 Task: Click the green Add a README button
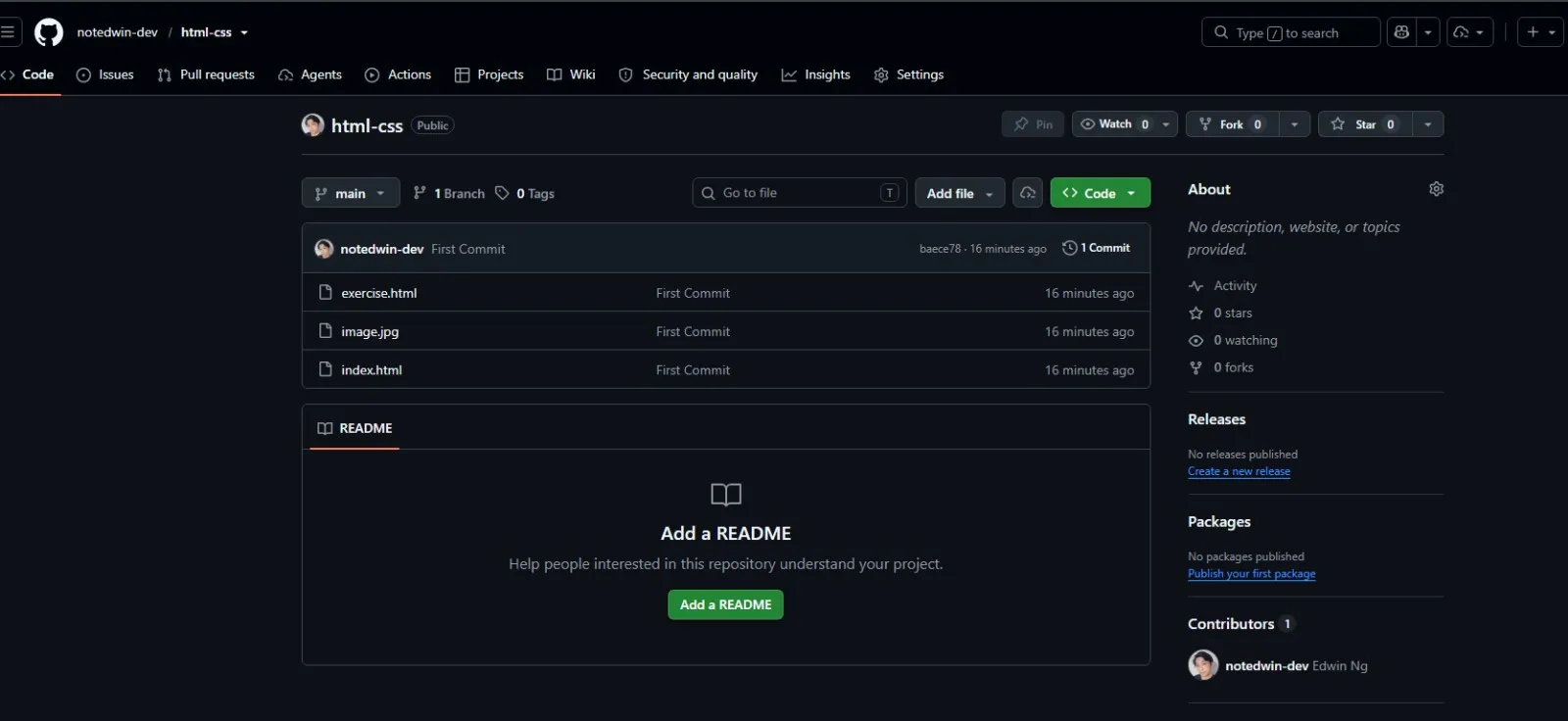[x=726, y=604]
